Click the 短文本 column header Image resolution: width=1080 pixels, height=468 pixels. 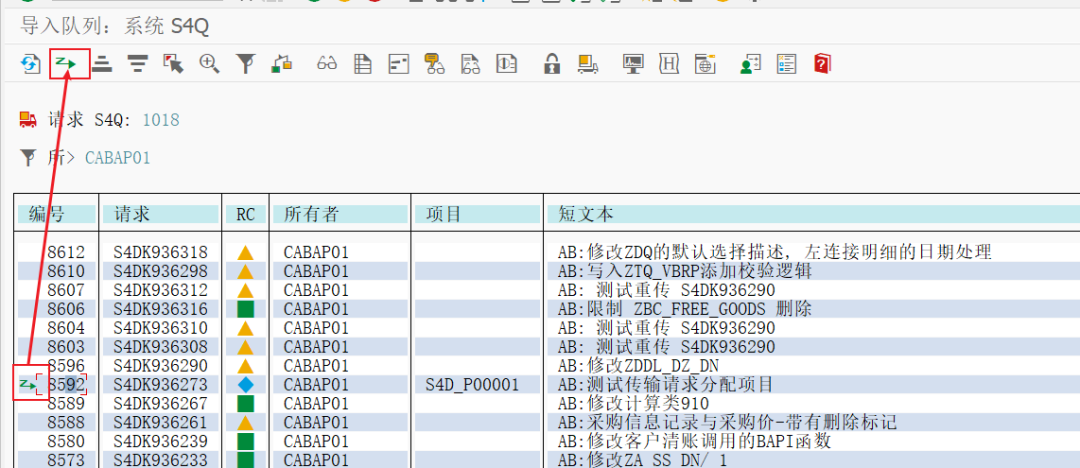[814, 214]
